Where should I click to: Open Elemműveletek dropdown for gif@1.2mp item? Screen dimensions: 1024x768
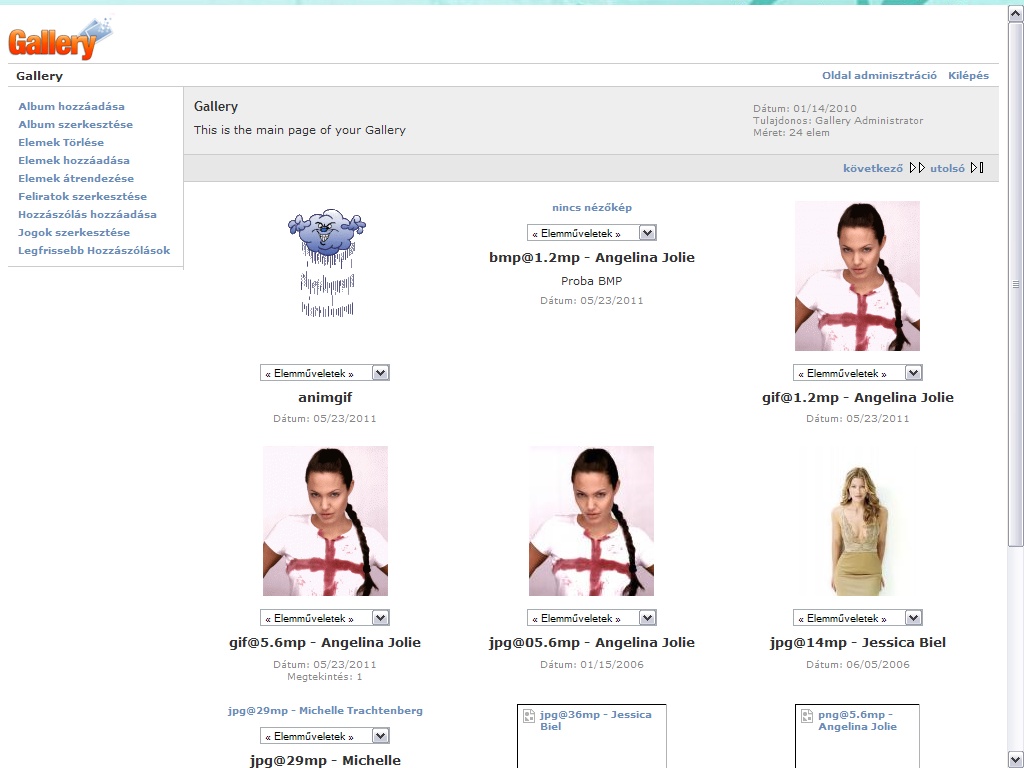(857, 373)
